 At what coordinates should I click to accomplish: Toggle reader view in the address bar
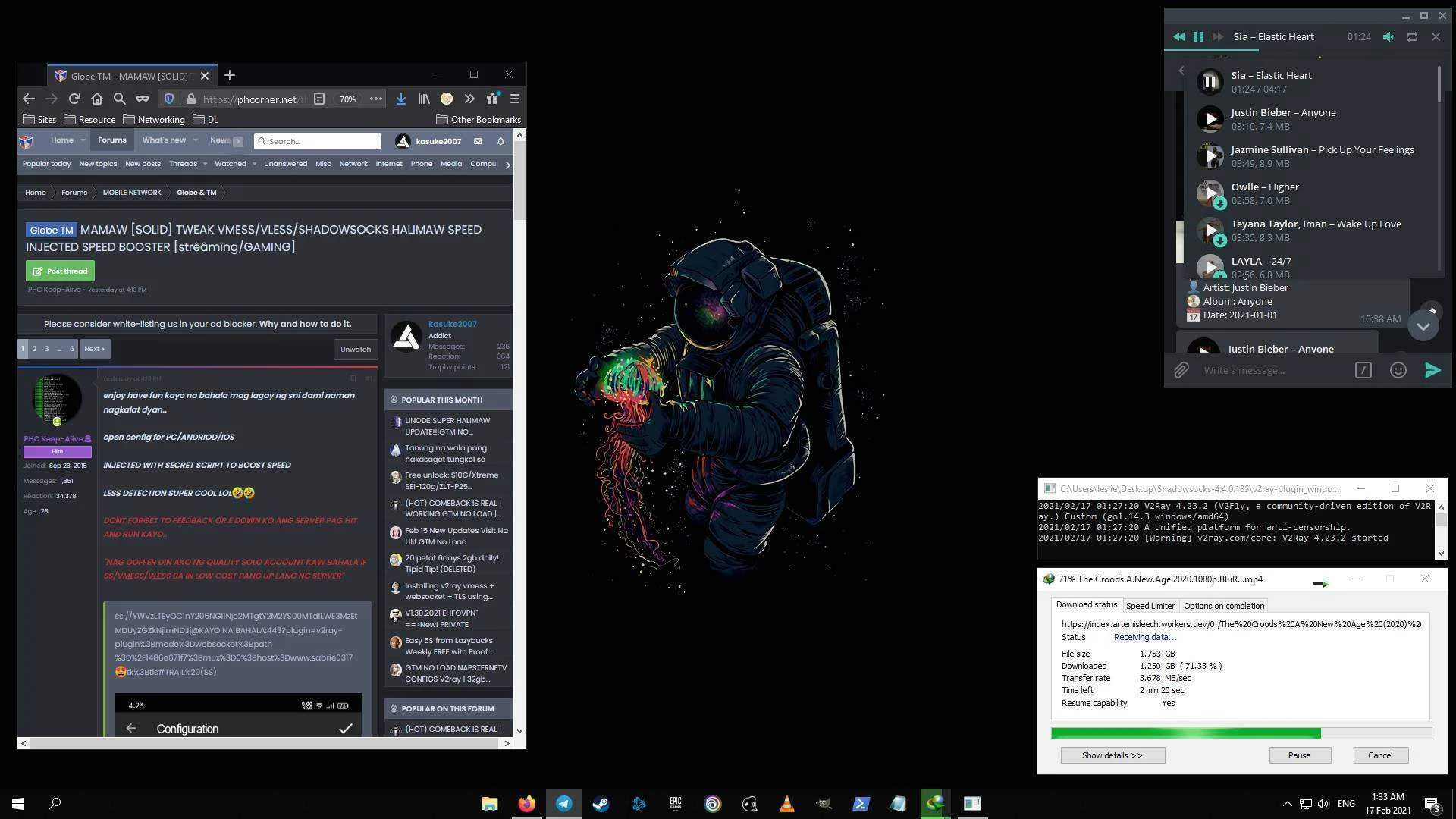click(319, 99)
